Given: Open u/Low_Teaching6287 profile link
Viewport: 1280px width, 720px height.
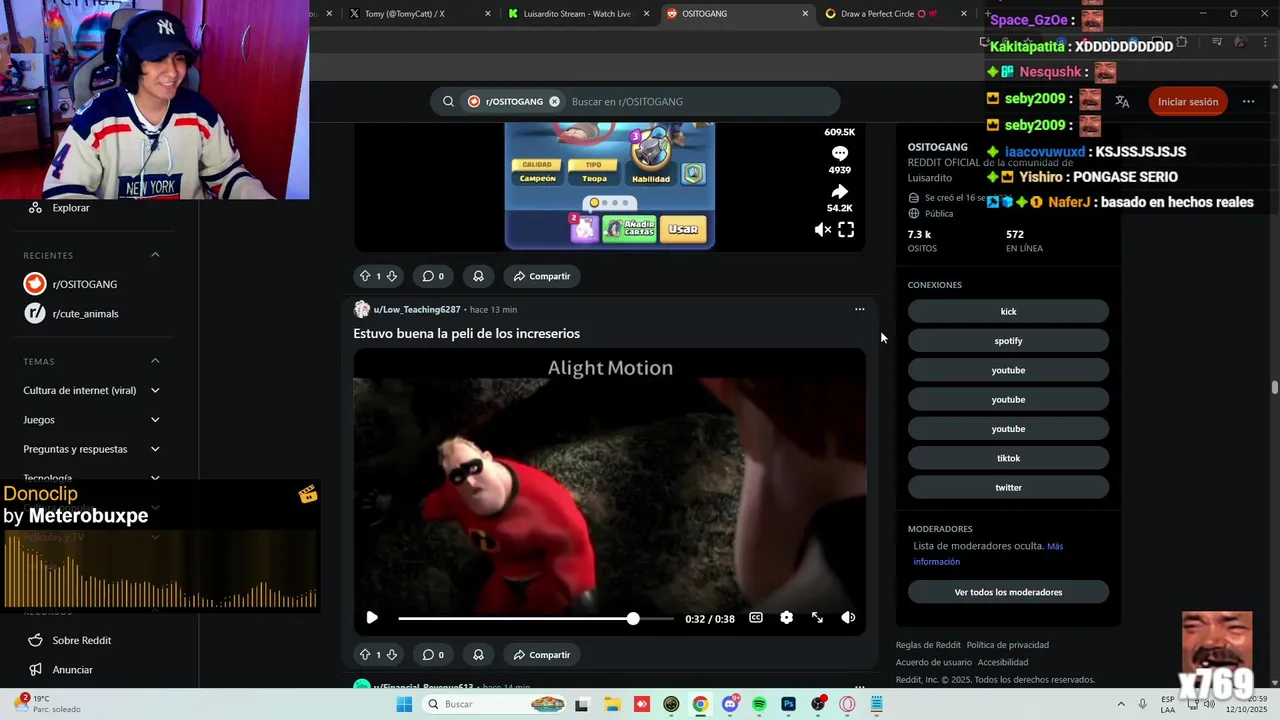Looking at the screenshot, I should [417, 310].
